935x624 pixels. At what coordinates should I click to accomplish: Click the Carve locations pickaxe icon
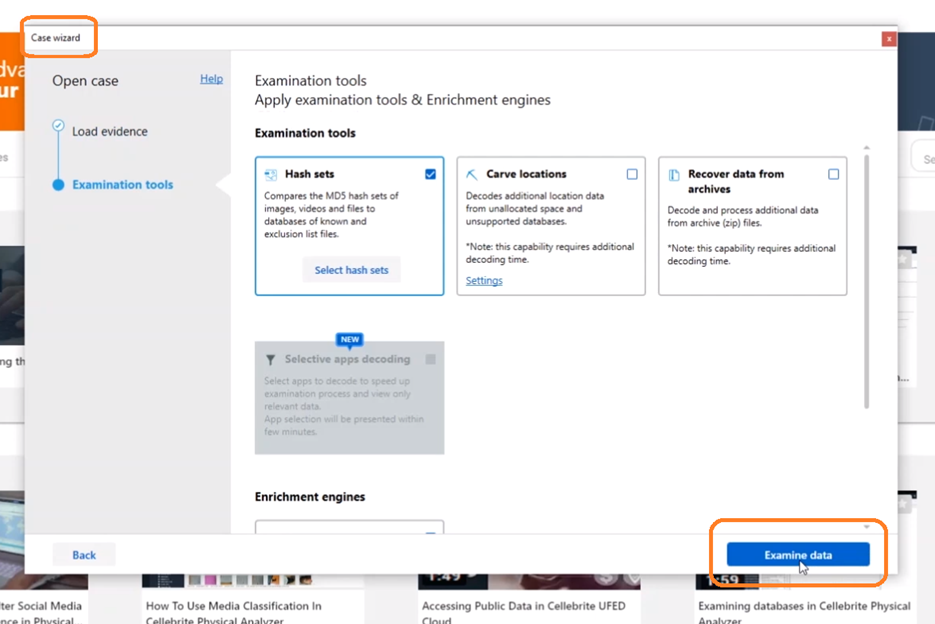pyautogui.click(x=472, y=174)
